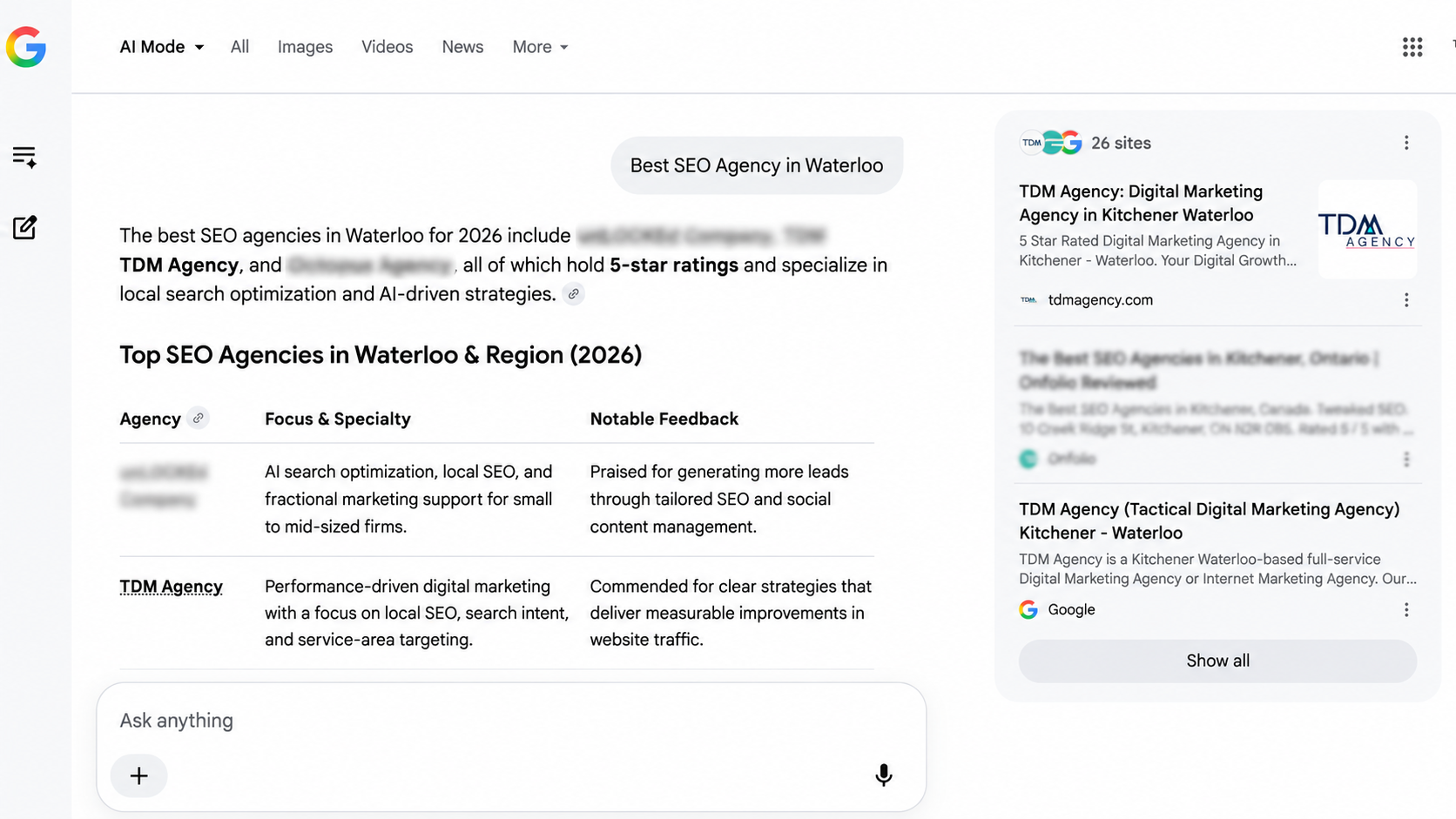This screenshot has width=1456, height=819.
Task: Click the Notable Feedback column header
Action: pos(664,419)
